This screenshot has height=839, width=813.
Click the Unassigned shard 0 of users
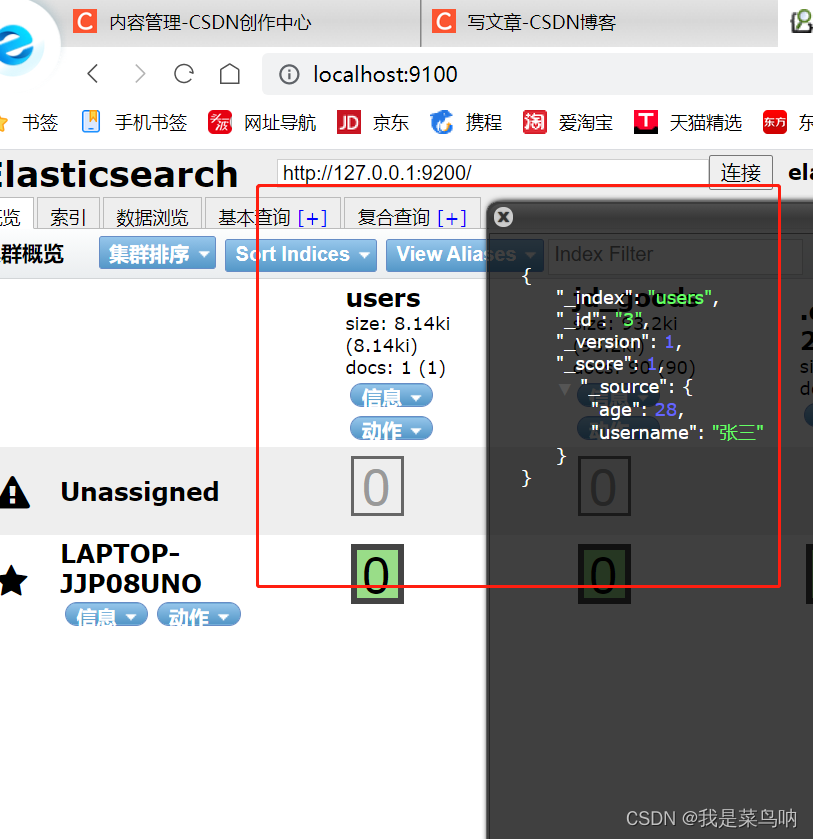pyautogui.click(x=377, y=486)
